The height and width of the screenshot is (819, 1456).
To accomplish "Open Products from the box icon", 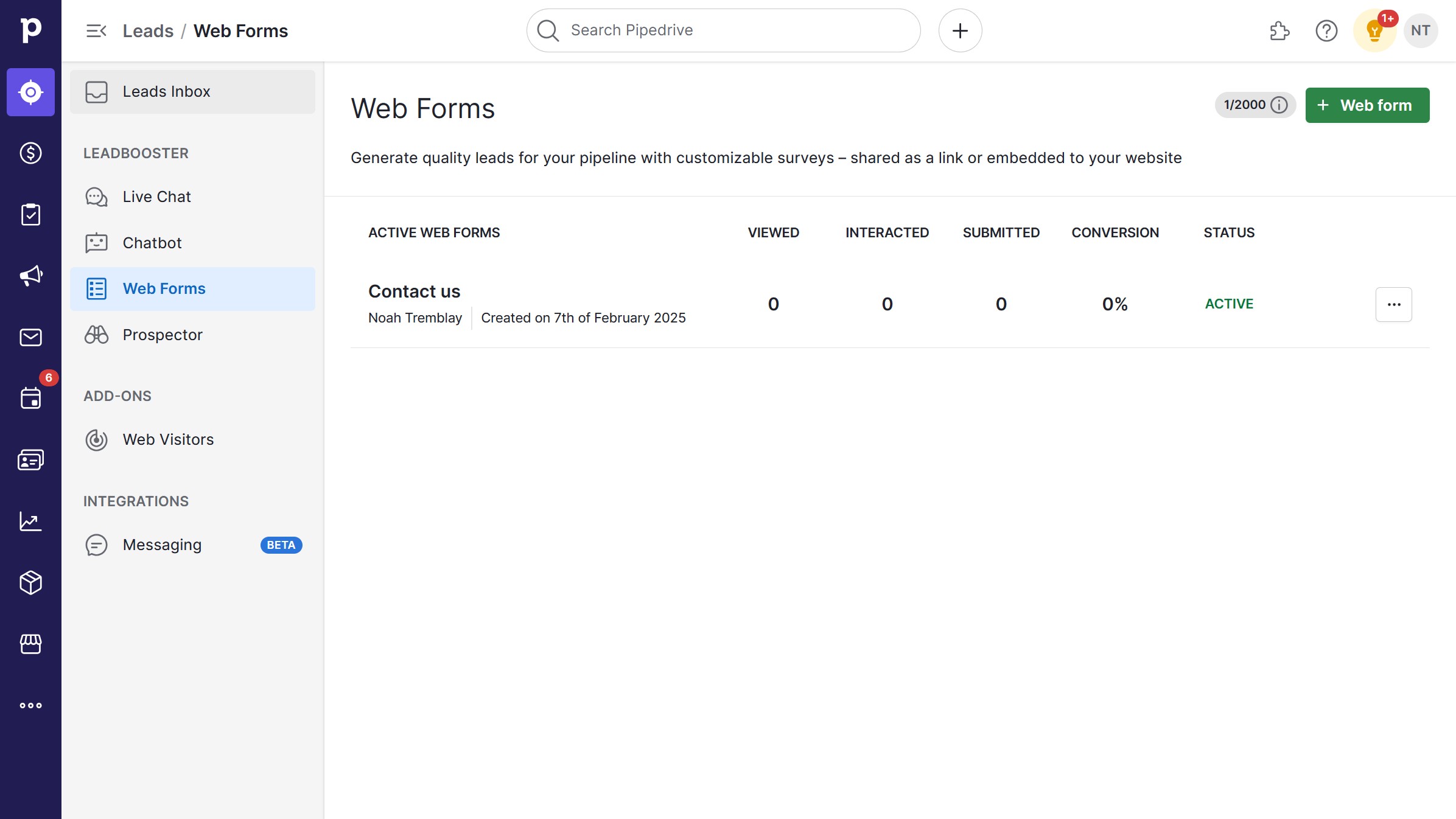I will (x=30, y=582).
